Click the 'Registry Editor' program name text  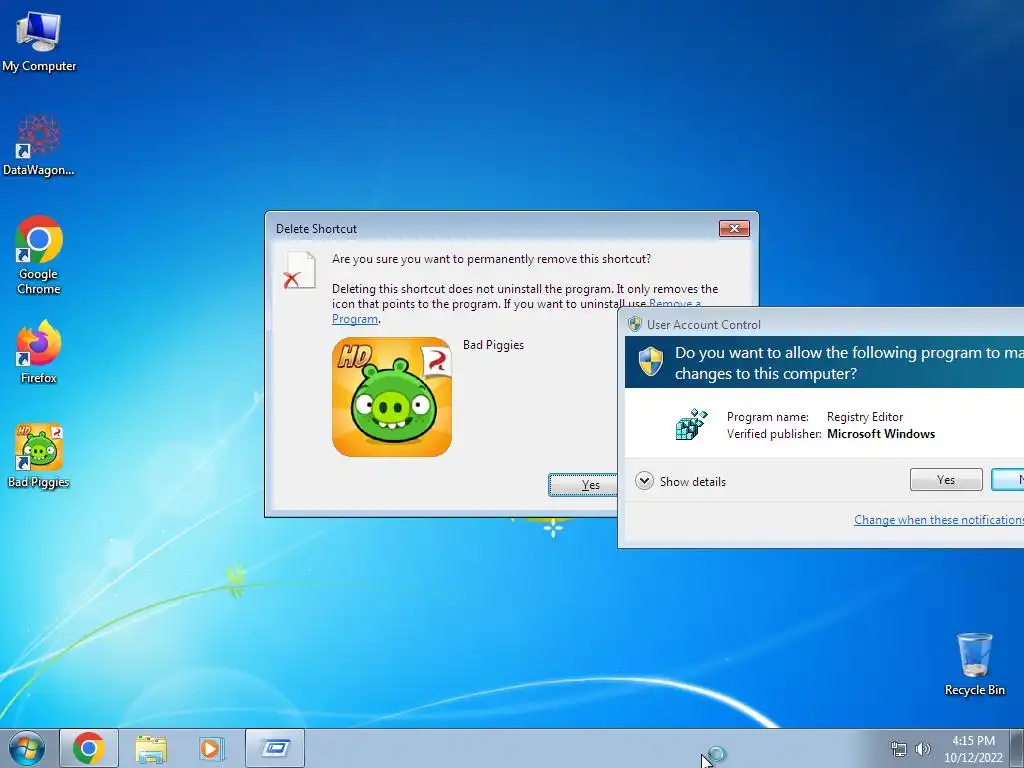[865, 417]
